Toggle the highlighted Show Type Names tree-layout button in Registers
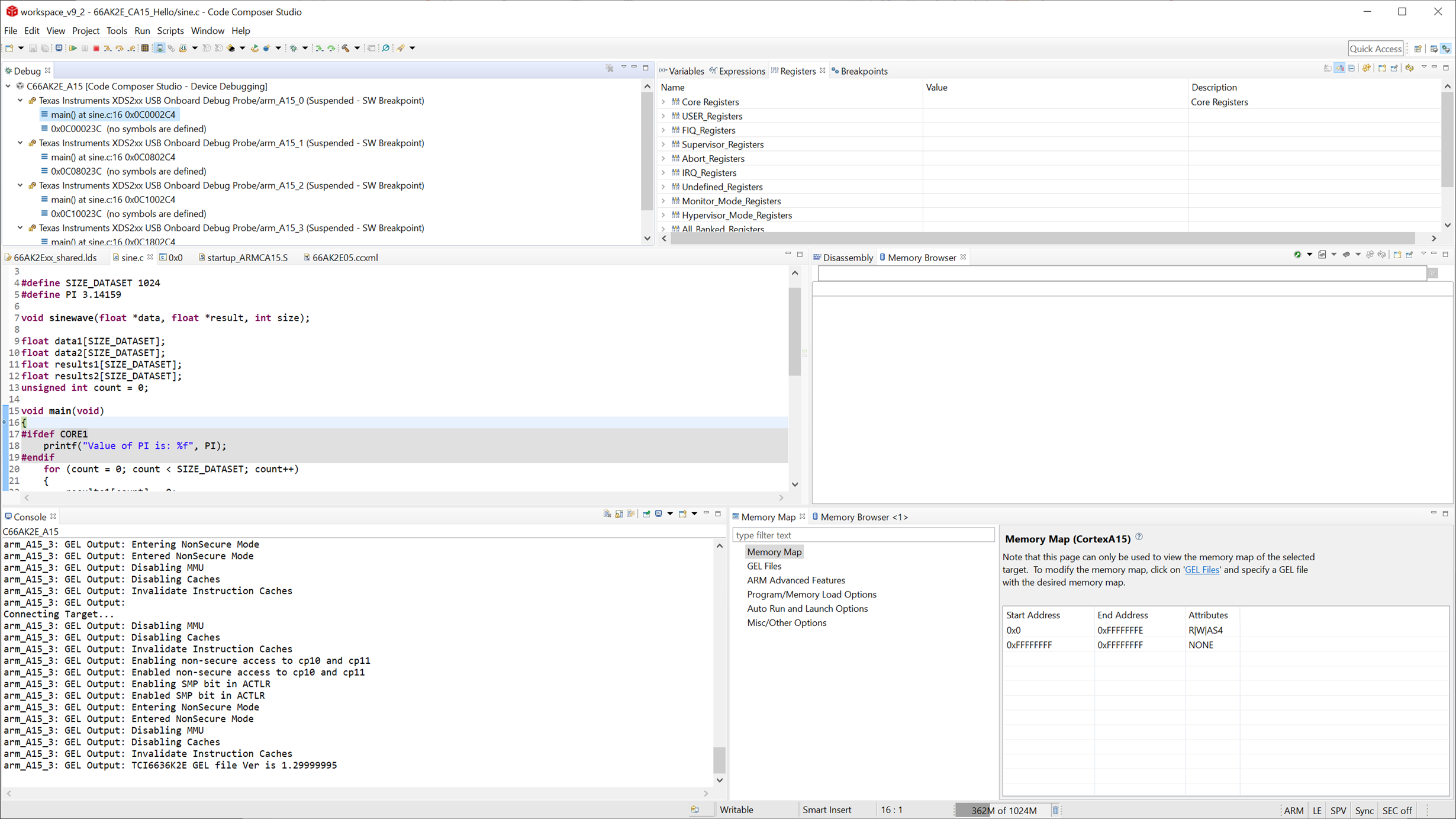The width and height of the screenshot is (1456, 819). click(x=1339, y=68)
